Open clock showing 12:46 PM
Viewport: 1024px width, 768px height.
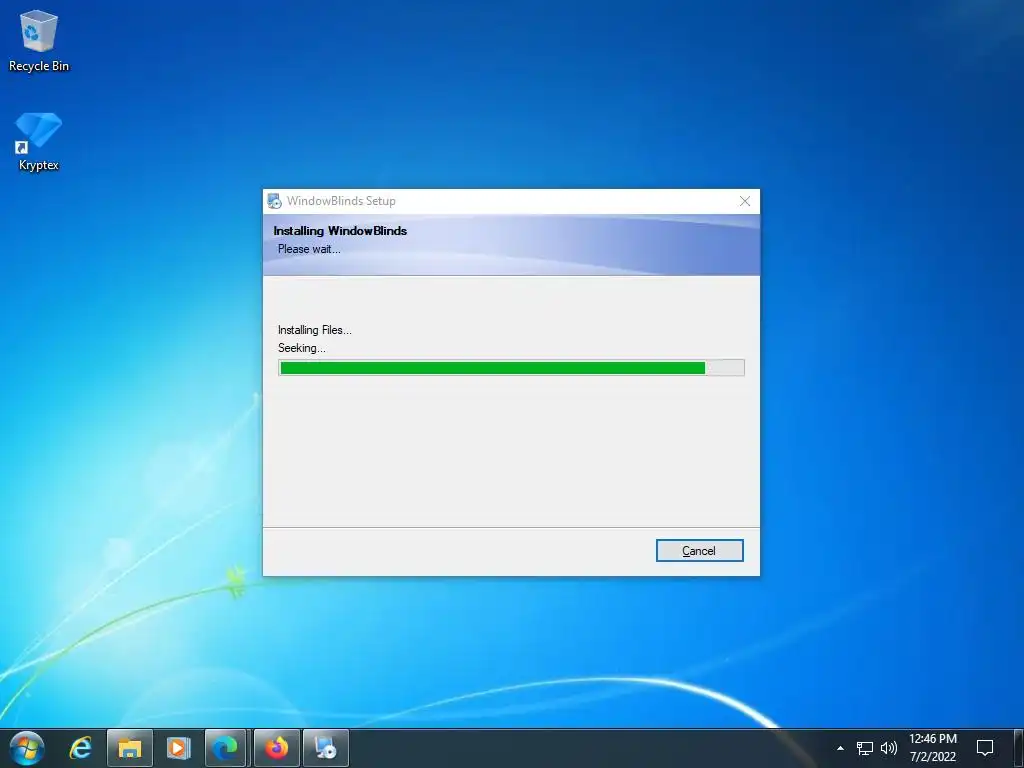pos(933,748)
